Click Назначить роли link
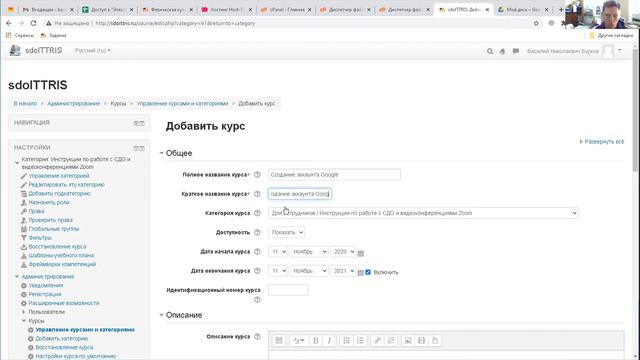The image size is (640, 360). coord(49,202)
